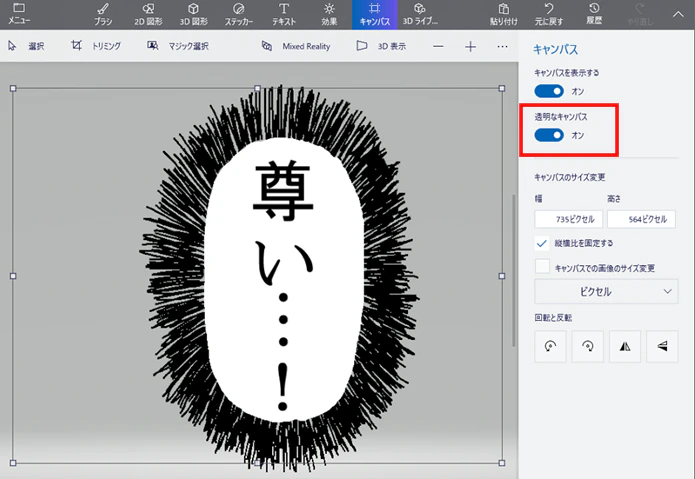Open the 履歴 history panel
The image size is (695, 479).
tap(594, 14)
